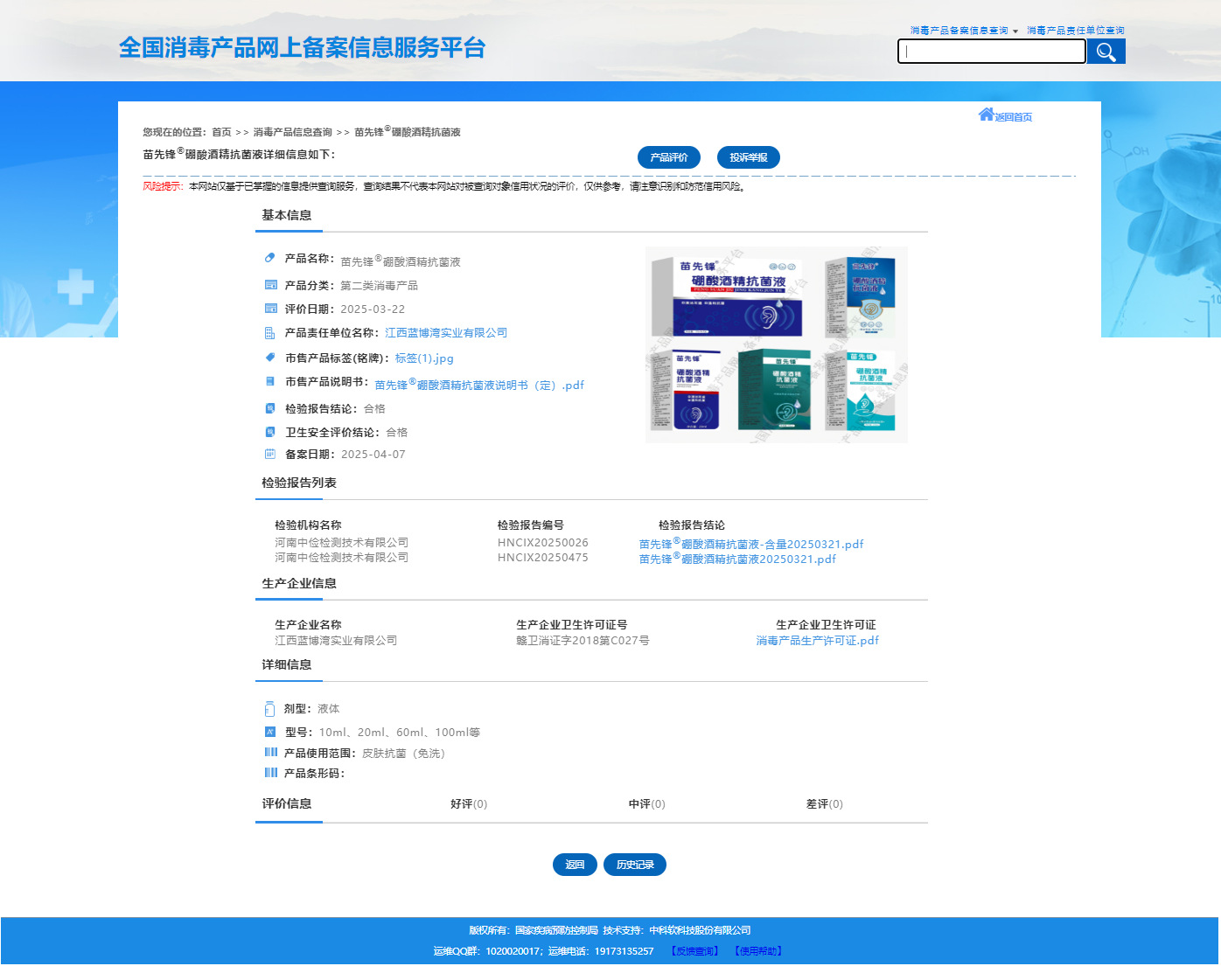
Task: Click the 投诉举报 button
Action: point(749,157)
